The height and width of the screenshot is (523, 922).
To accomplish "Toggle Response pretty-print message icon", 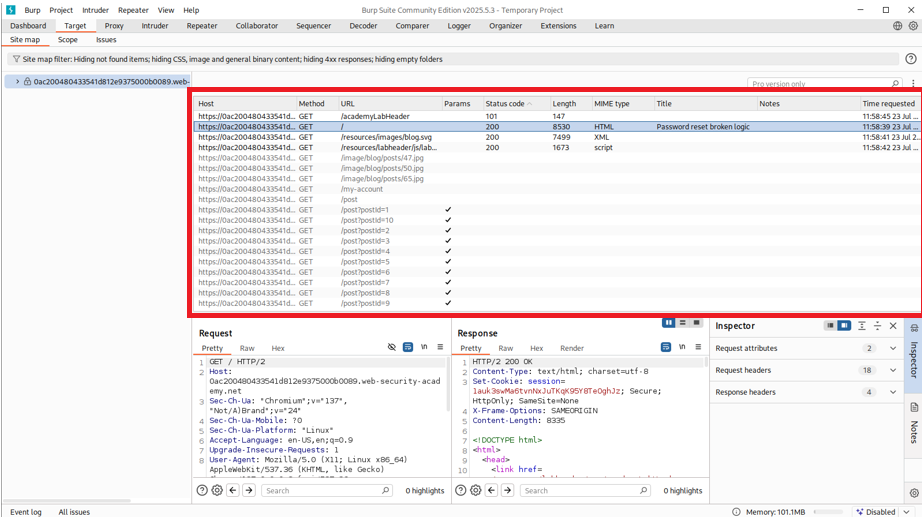I will (666, 347).
